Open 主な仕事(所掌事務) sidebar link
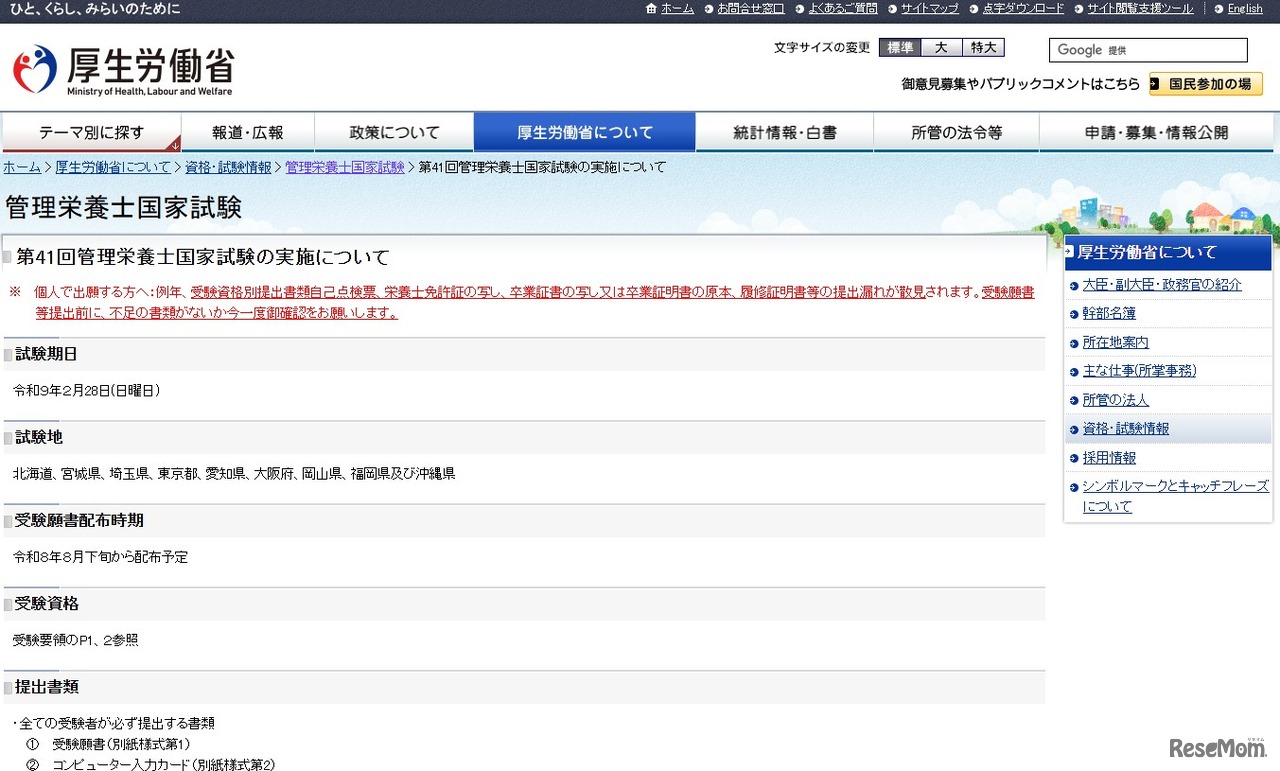The image size is (1280, 771). (x=1139, y=371)
